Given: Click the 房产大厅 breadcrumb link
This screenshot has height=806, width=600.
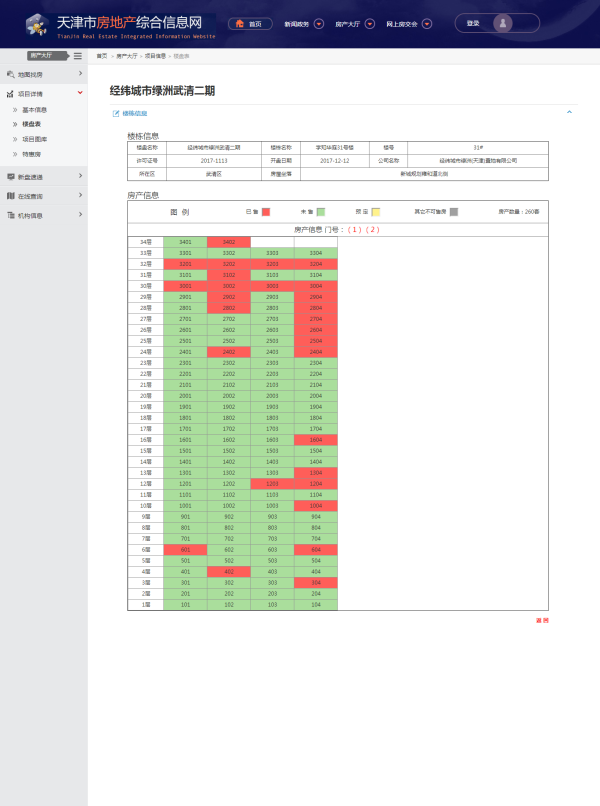Looking at the screenshot, I should pyautogui.click(x=126, y=56).
